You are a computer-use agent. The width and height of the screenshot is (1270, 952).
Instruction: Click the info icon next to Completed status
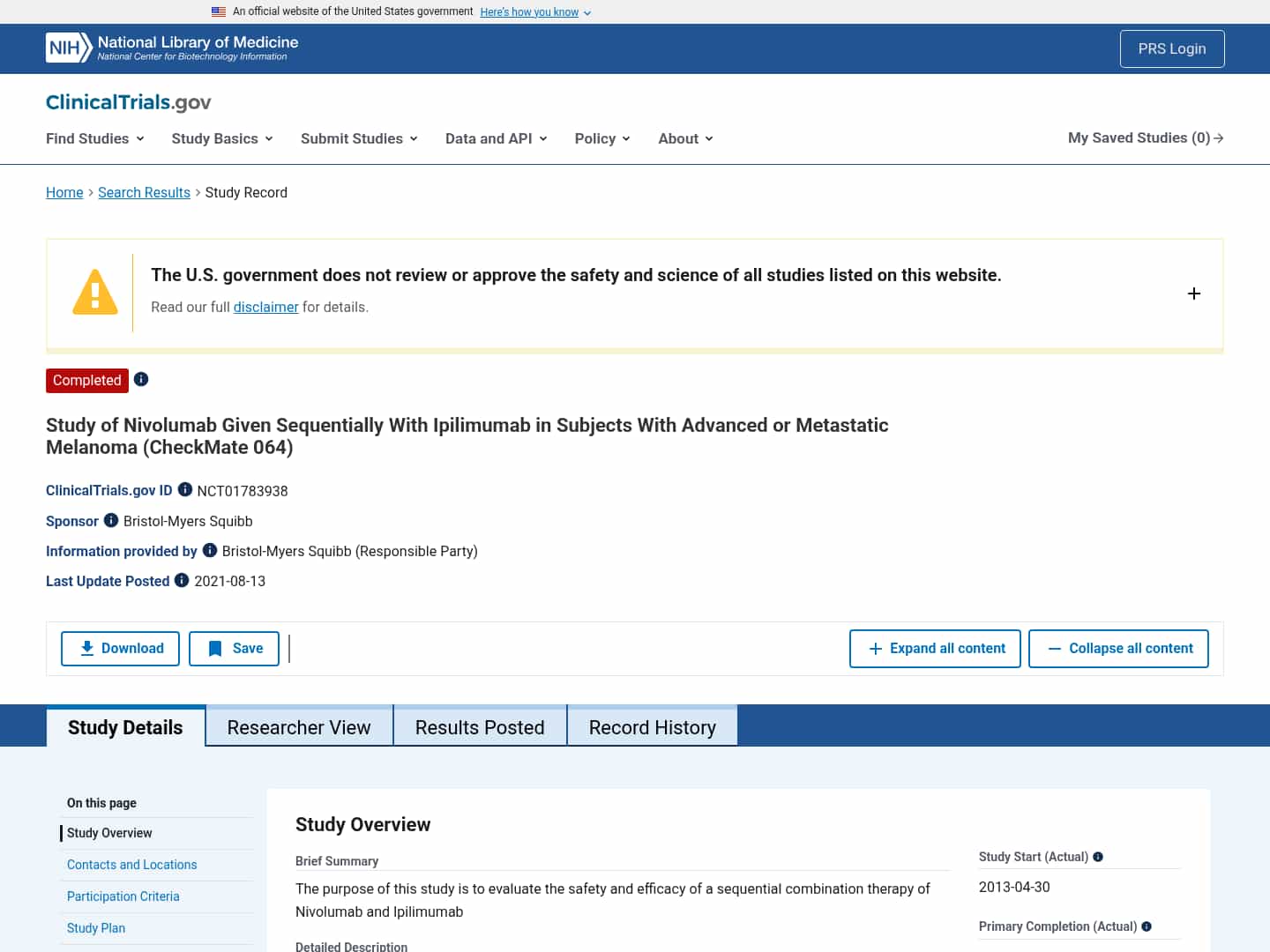(x=141, y=380)
